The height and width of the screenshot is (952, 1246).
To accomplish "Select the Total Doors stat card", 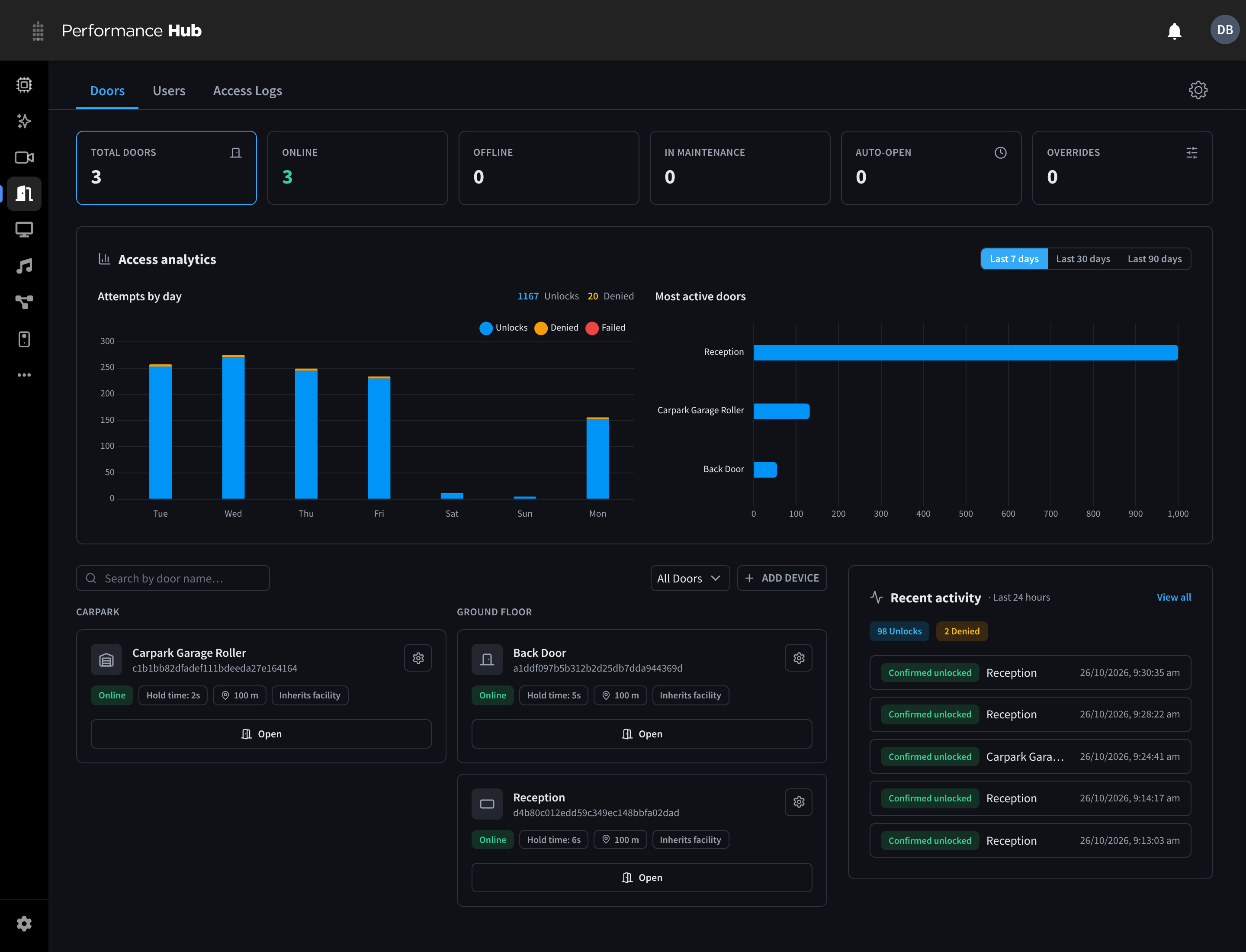I will click(166, 168).
